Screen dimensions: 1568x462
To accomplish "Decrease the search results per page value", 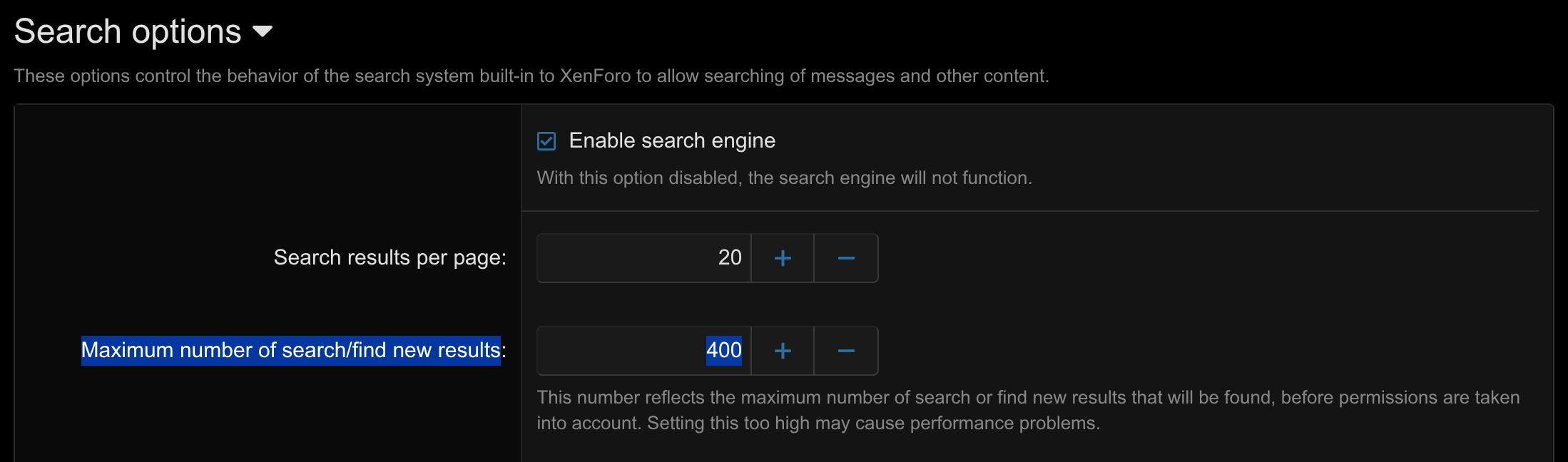I will click(846, 258).
